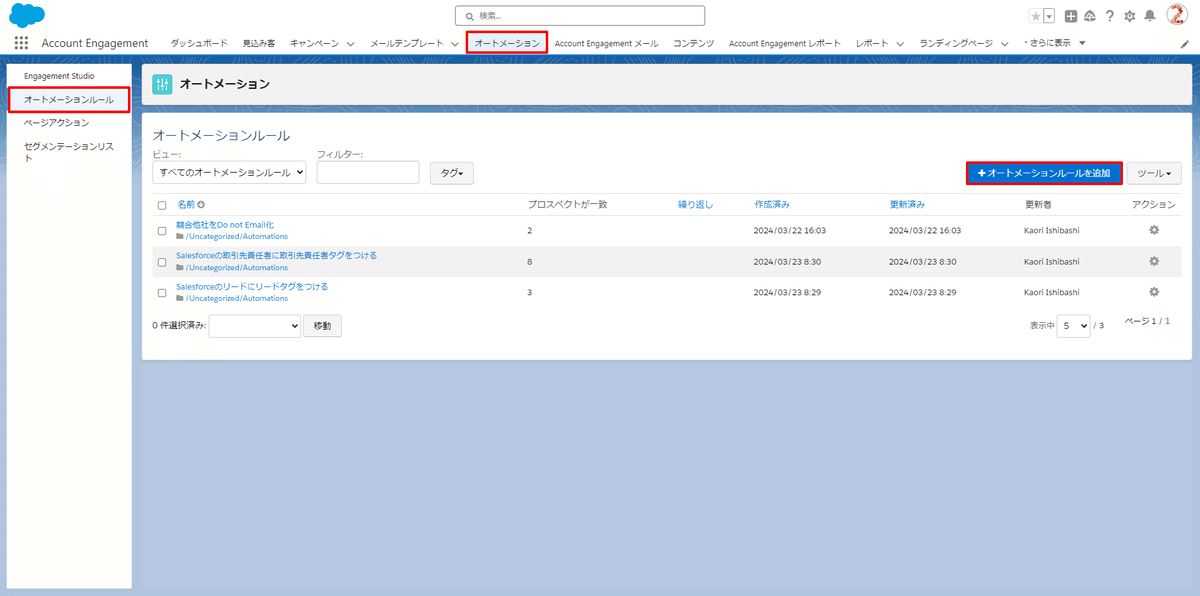Click the フィルター text field

[x=368, y=172]
